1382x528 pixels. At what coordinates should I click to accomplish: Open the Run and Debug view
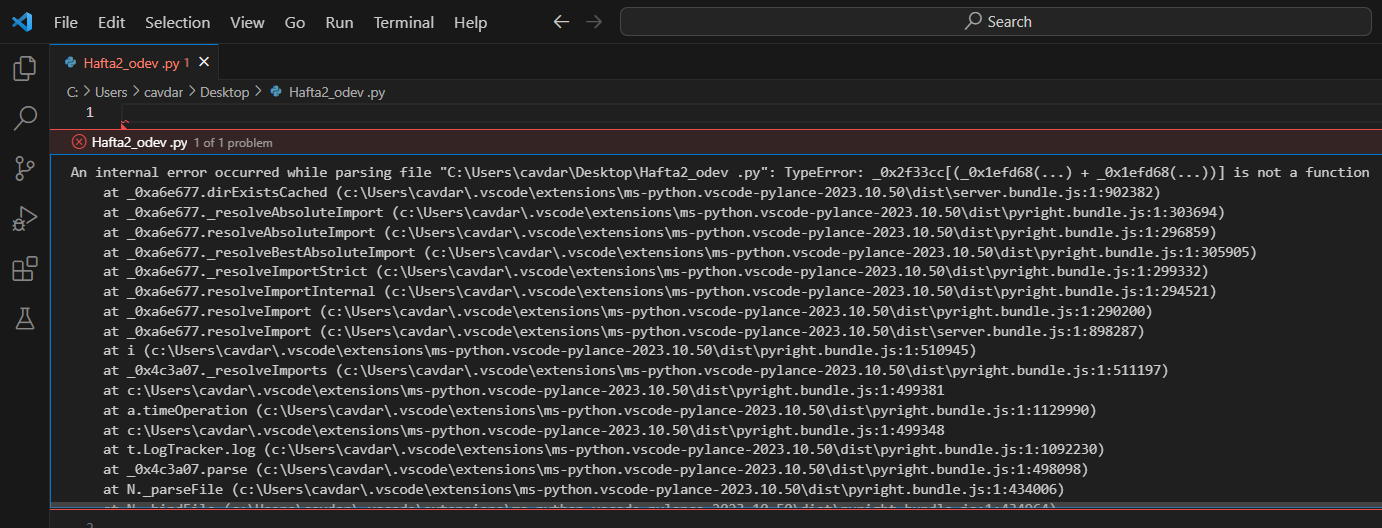(x=24, y=219)
